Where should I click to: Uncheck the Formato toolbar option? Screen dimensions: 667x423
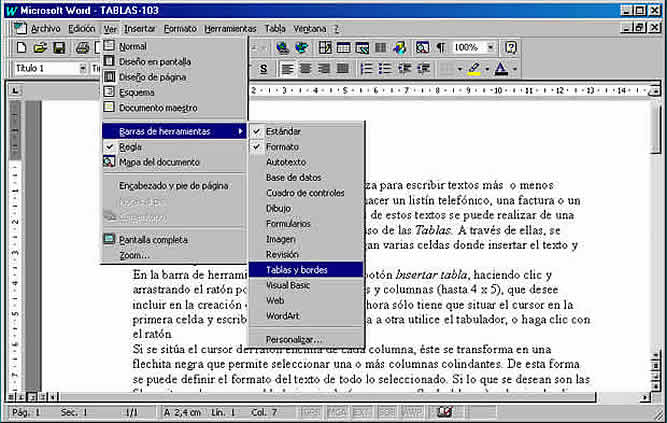(282, 147)
